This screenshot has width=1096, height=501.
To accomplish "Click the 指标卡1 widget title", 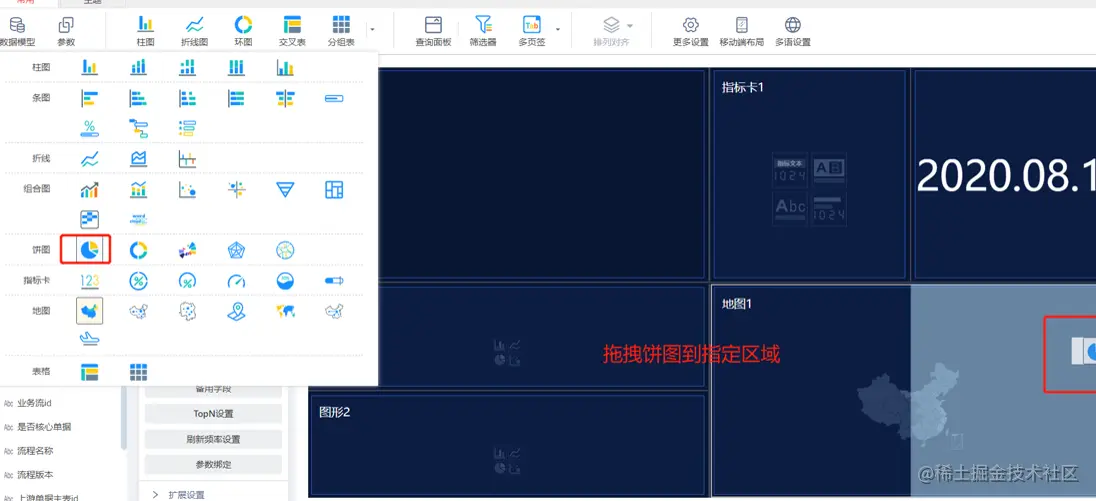I will point(742,87).
